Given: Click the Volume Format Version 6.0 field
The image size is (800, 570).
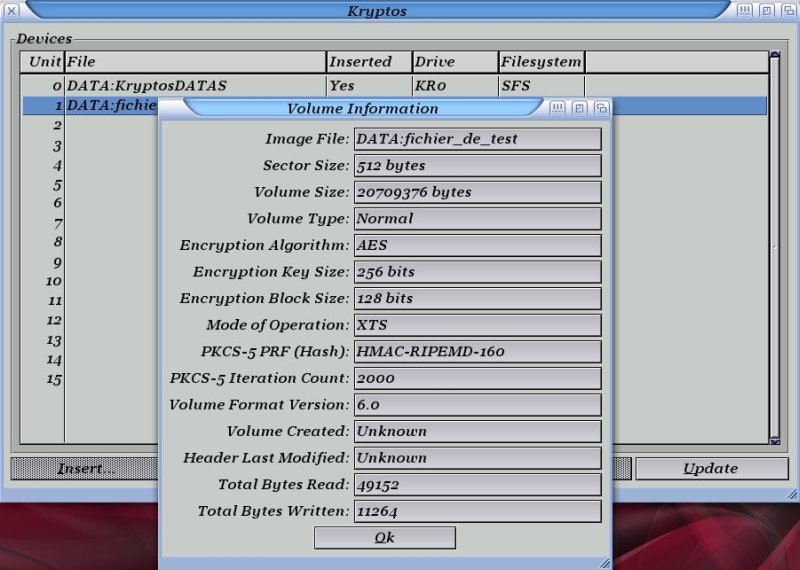Looking at the screenshot, I should [478, 405].
